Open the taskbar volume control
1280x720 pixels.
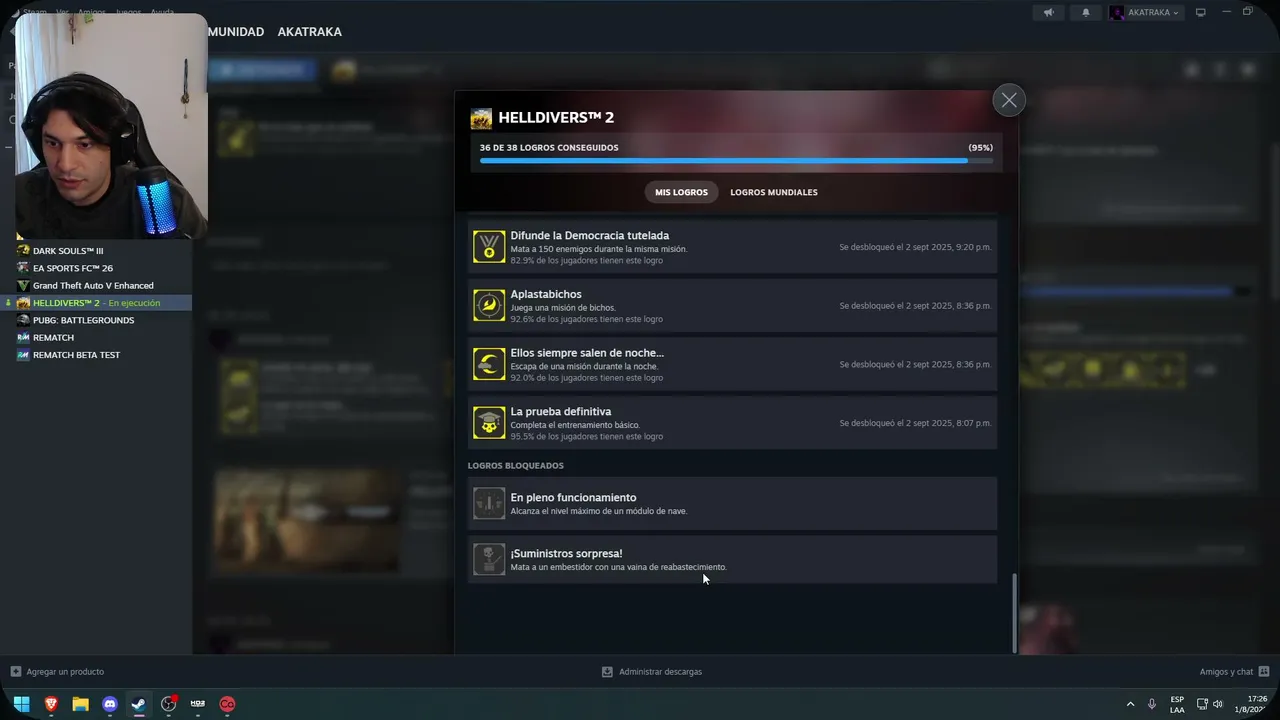pos(1218,704)
